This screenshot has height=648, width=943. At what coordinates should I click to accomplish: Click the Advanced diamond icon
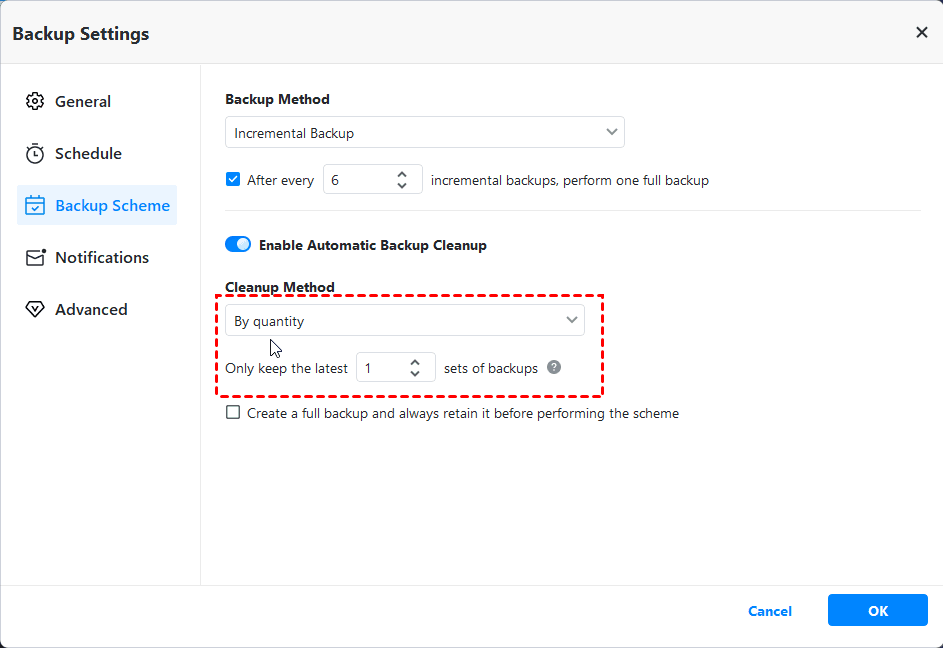[x=35, y=309]
